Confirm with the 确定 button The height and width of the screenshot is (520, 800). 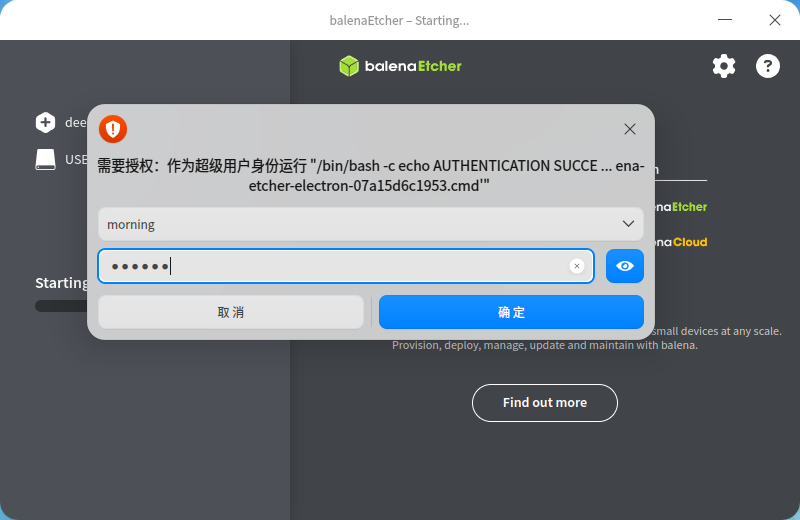[x=511, y=312]
